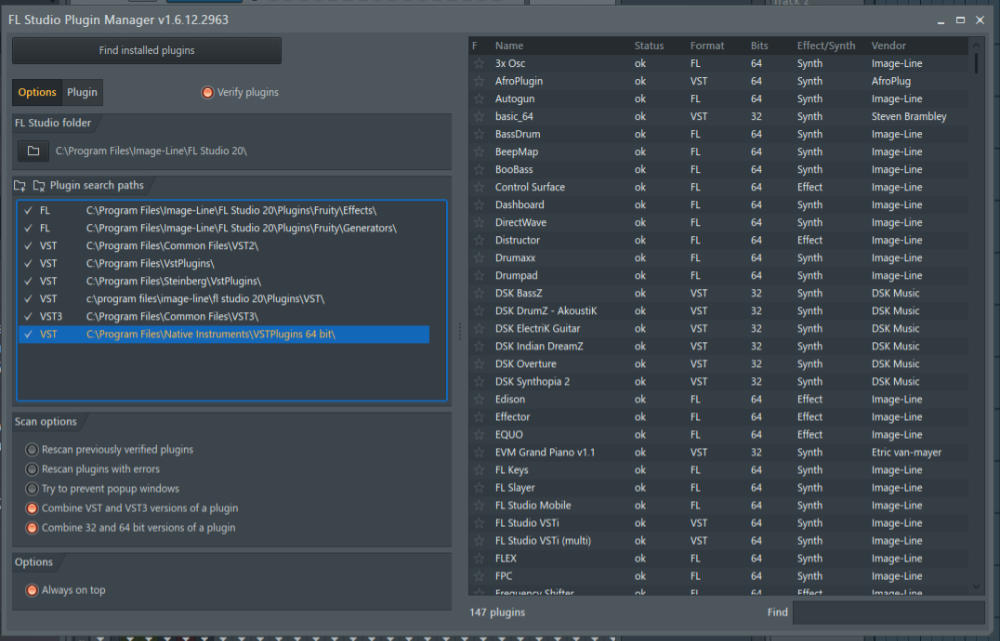
Task: Mark Drumpad as favorite
Action: click(478, 276)
